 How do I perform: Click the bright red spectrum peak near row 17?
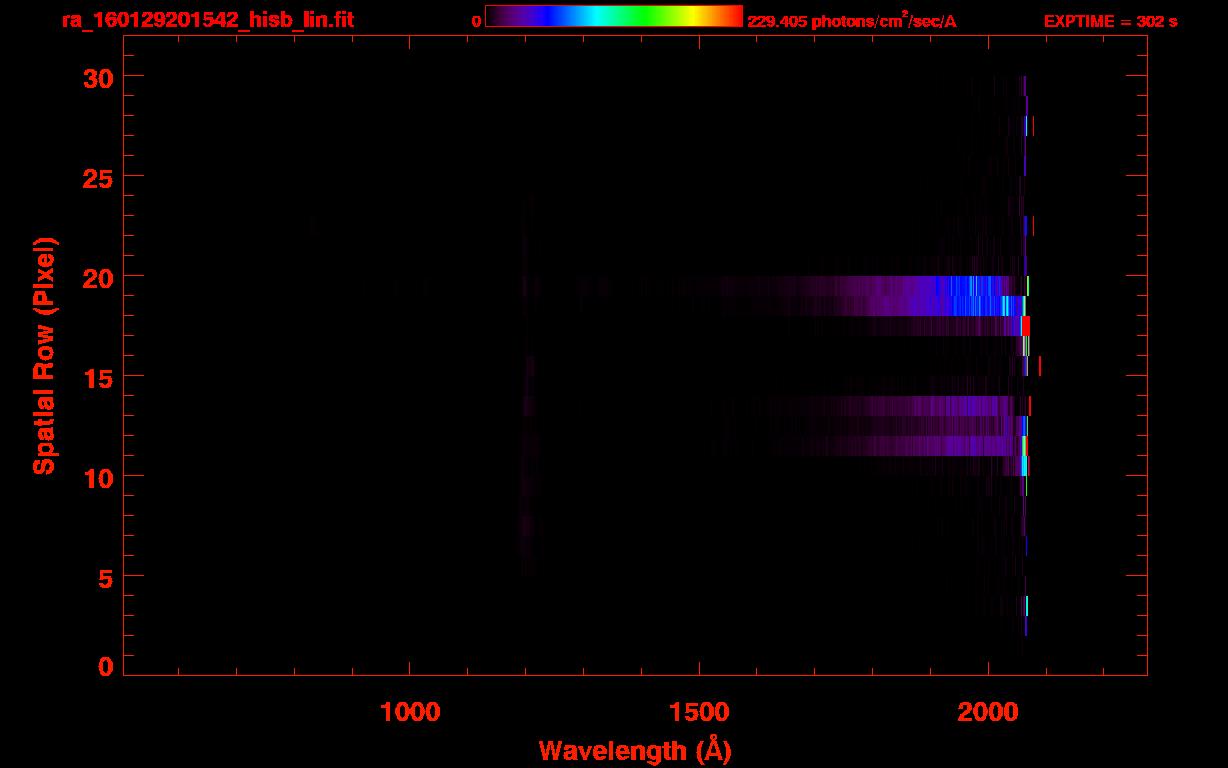1026,326
